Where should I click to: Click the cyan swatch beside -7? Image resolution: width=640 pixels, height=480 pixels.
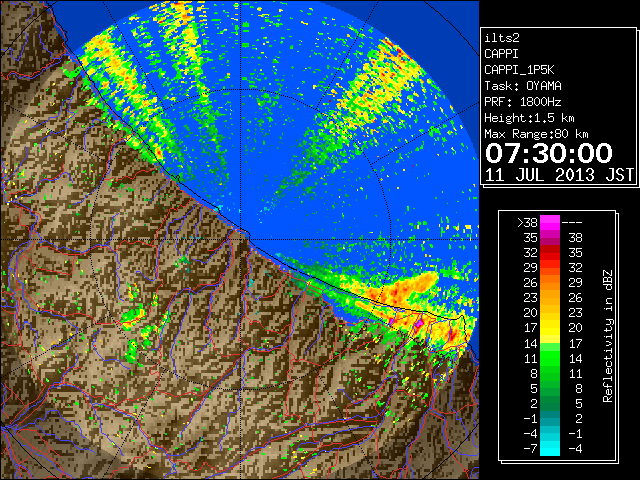(x=550, y=448)
